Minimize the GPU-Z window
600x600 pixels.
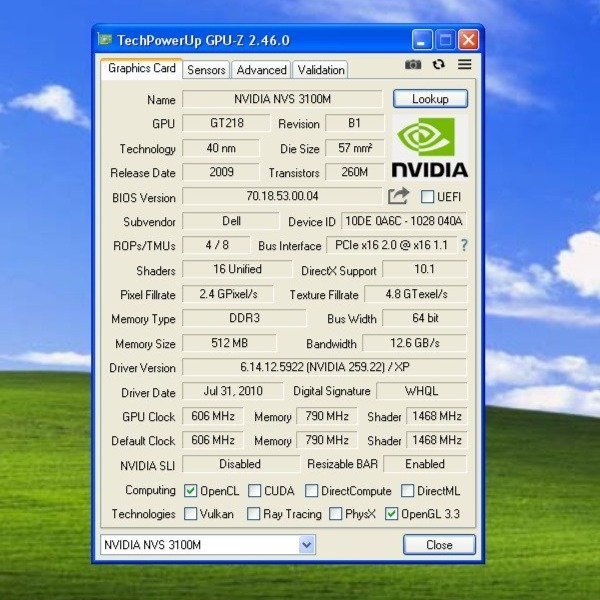pyautogui.click(x=422, y=40)
